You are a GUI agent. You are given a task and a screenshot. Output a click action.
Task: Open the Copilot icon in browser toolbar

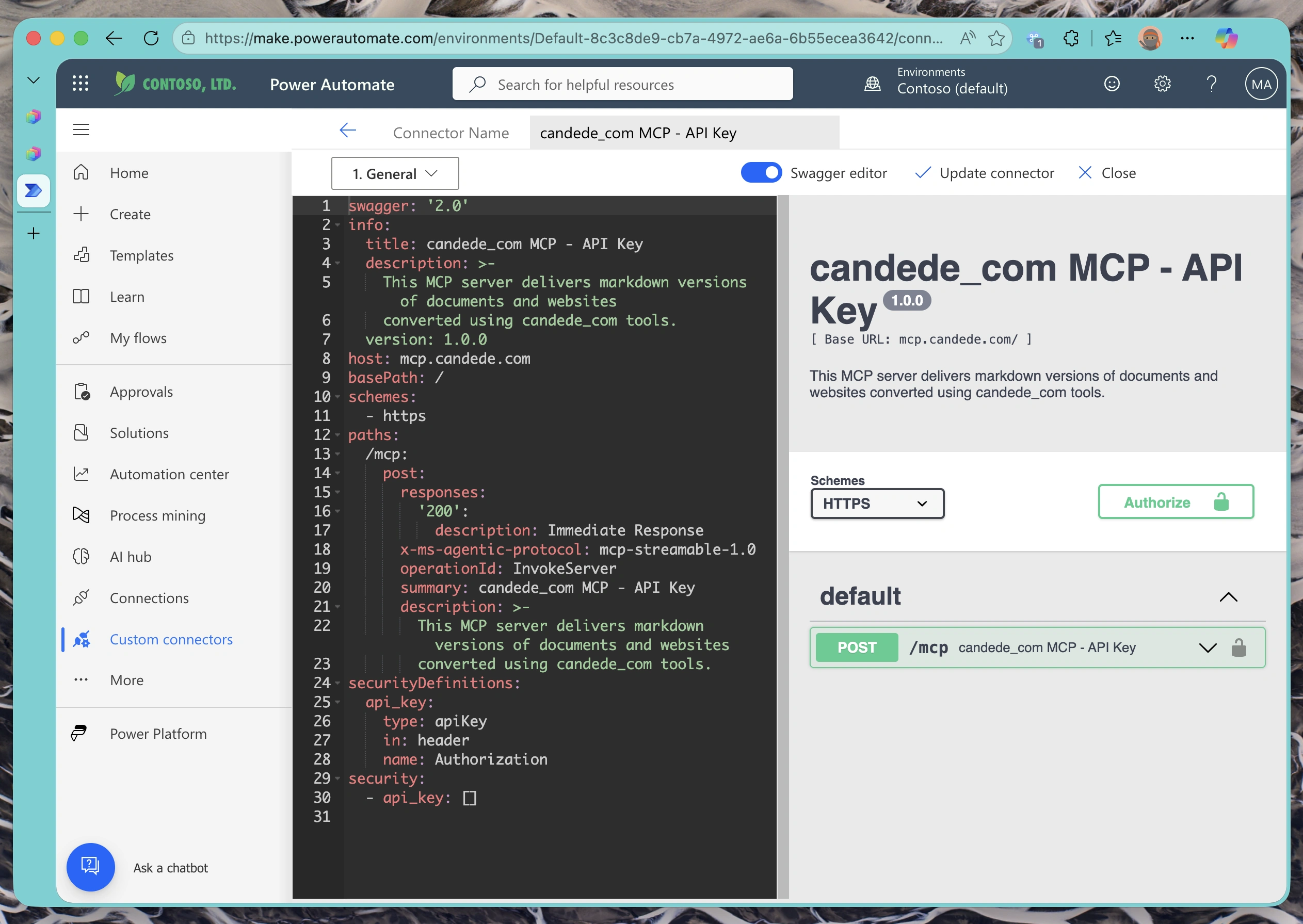point(1226,38)
